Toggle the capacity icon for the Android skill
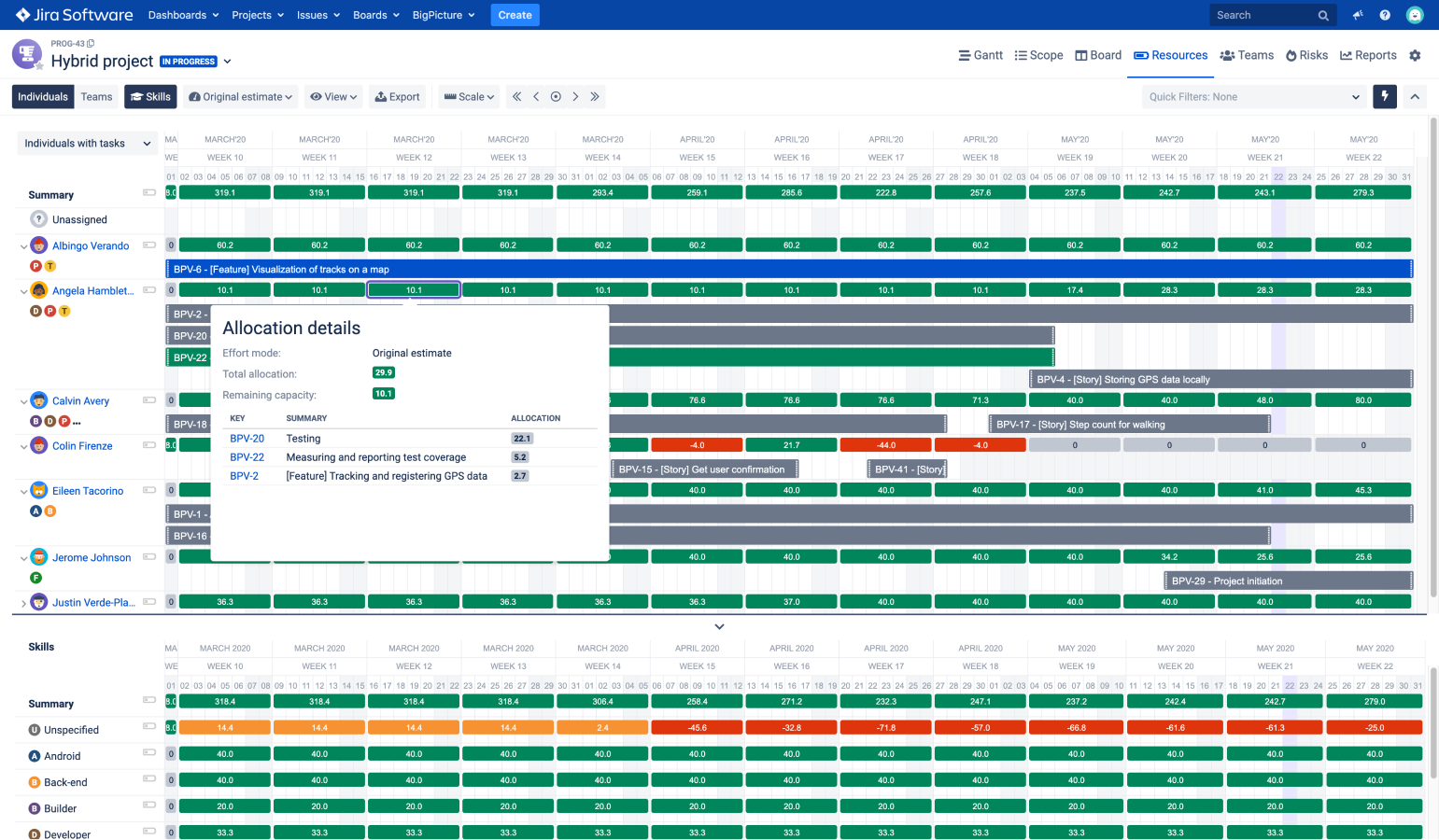 (x=149, y=752)
